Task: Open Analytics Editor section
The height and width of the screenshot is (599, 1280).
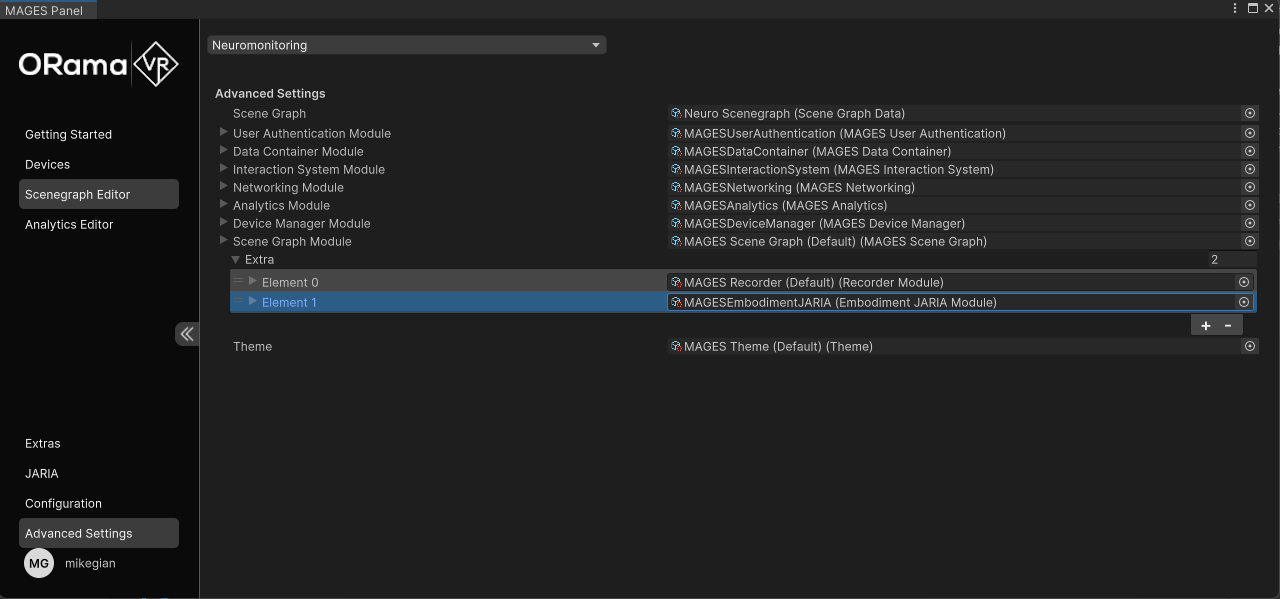Action: 99,224
